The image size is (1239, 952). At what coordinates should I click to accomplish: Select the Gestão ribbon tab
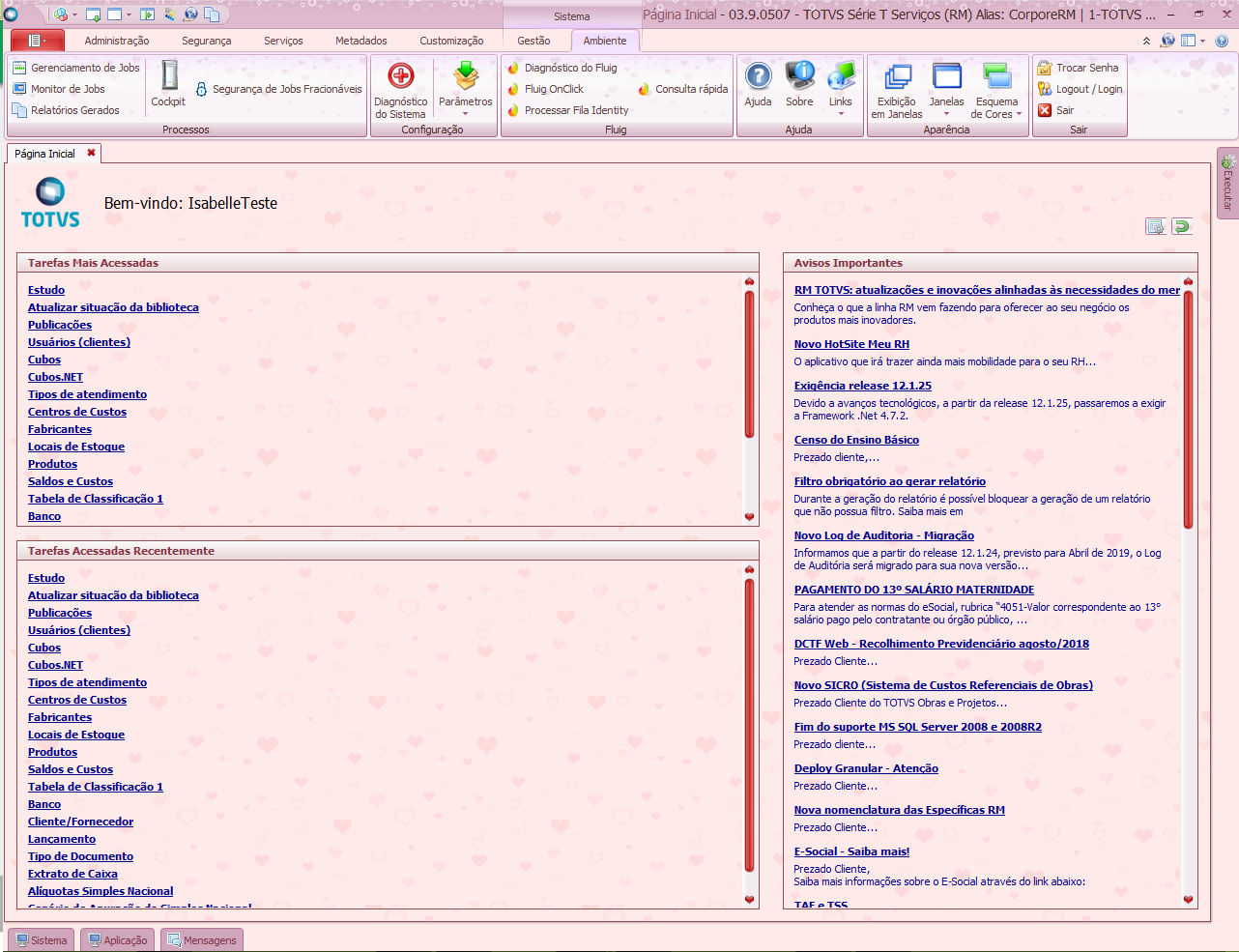pos(533,41)
